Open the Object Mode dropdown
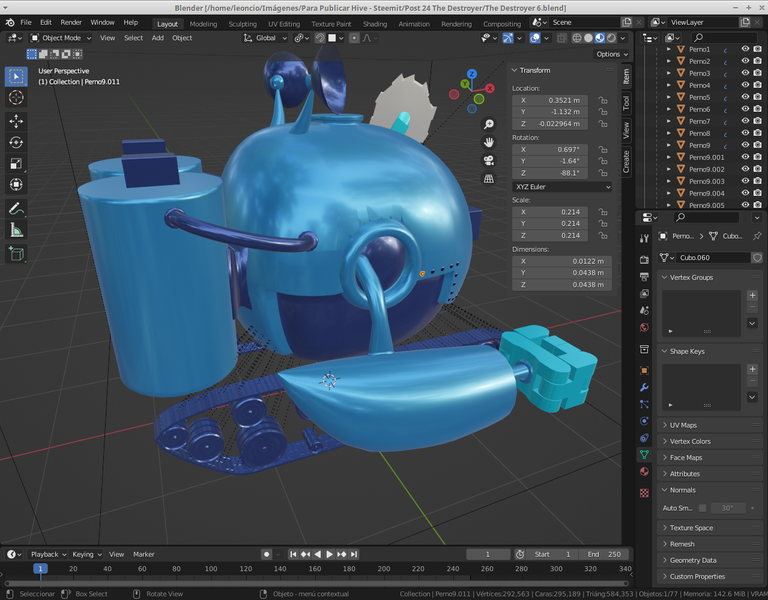 coord(61,38)
